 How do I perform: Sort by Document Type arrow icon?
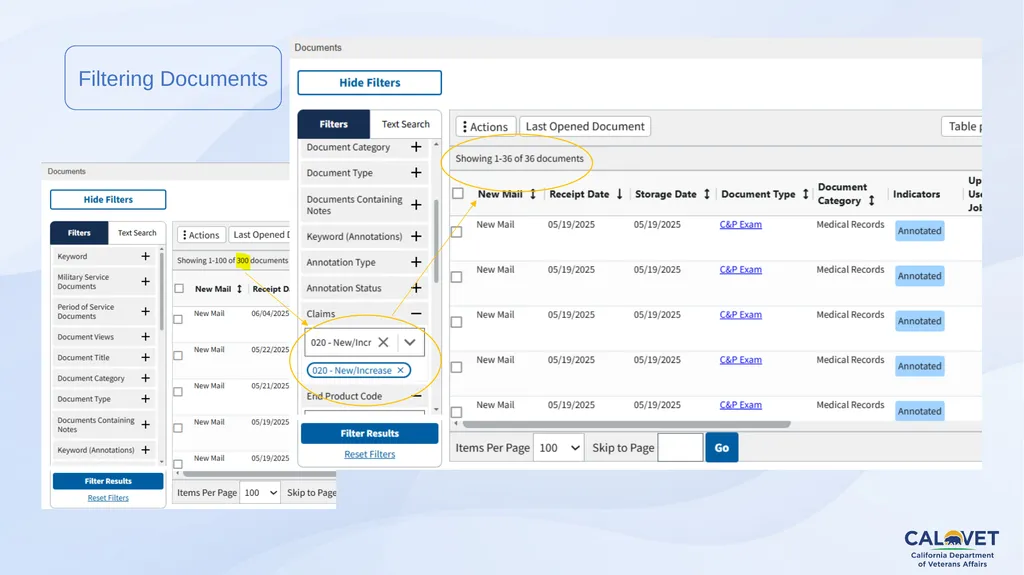[x=805, y=194]
